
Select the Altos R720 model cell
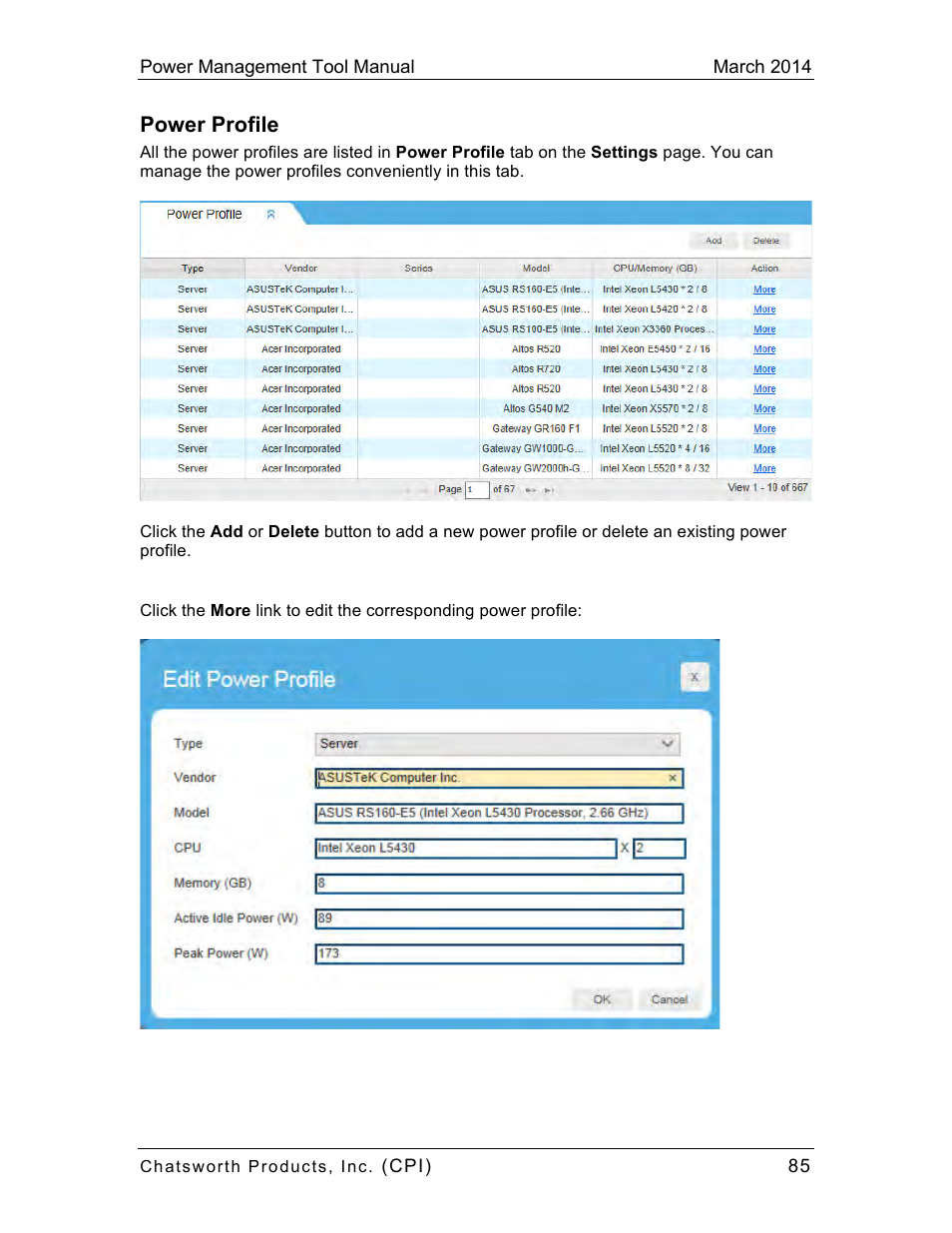(x=536, y=369)
